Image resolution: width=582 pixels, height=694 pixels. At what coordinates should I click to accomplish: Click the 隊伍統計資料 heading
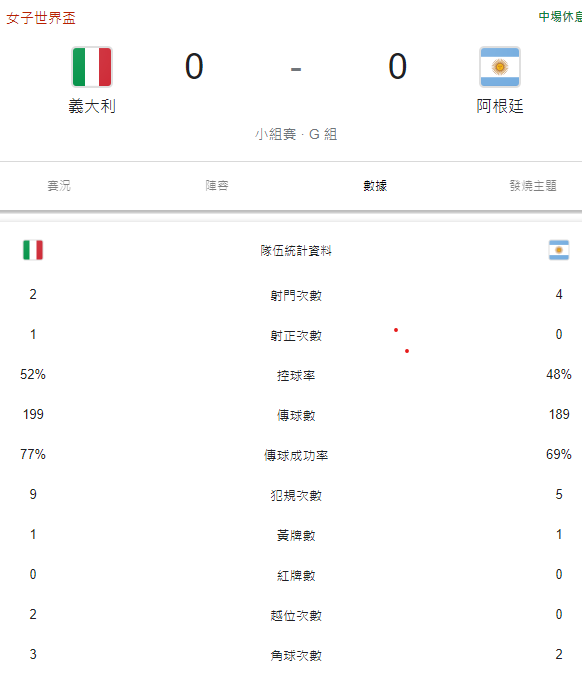(296, 251)
